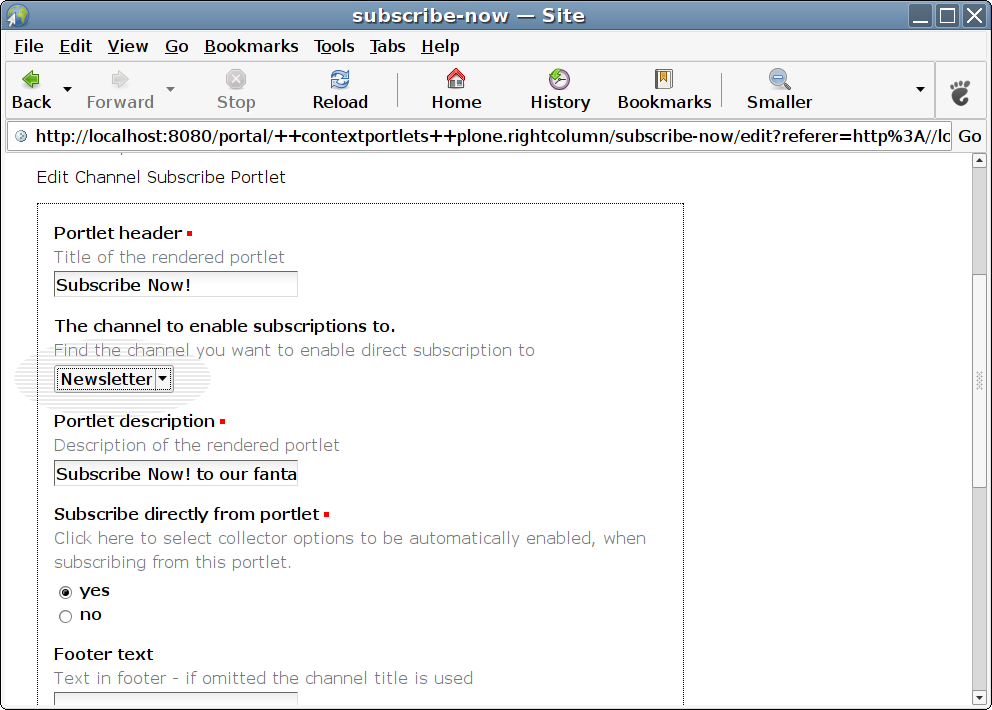Click the Portlet header text field
The width and height of the screenshot is (992, 710).
[176, 285]
